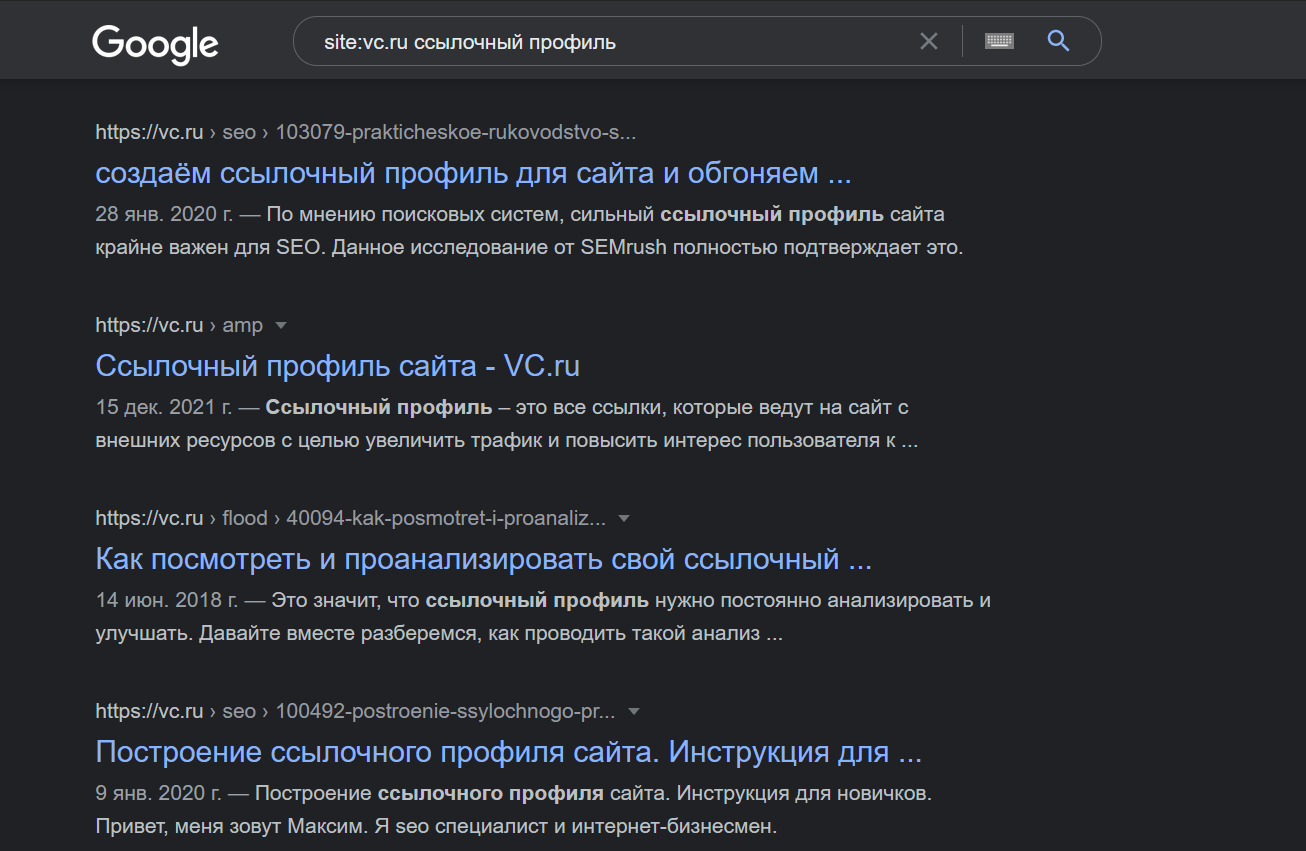The image size is (1306, 851).
Task: Open the on-screen keyboard input tool
Action: tap(999, 41)
